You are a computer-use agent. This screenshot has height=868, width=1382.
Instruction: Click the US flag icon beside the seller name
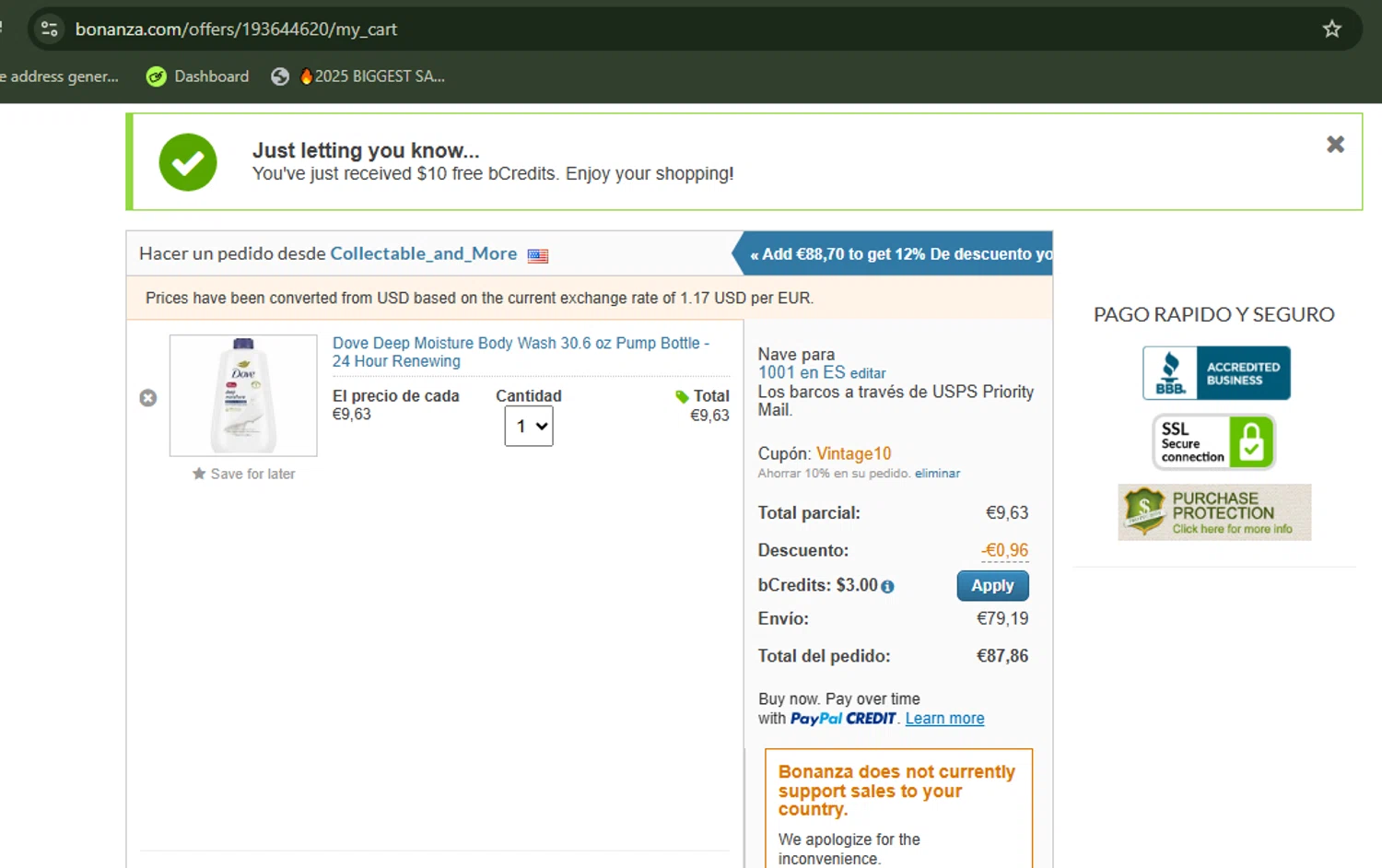point(538,256)
